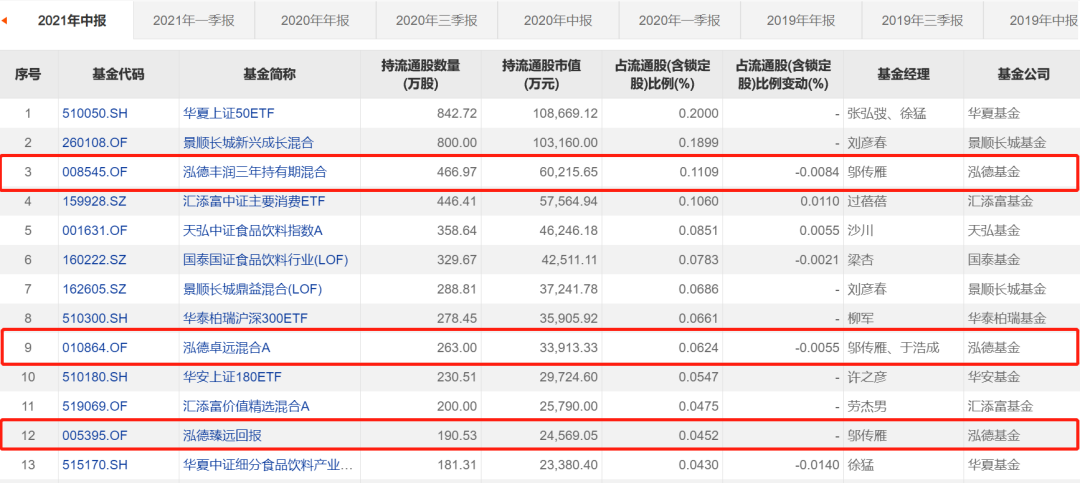The height and width of the screenshot is (483, 1080).
Task: Switch to the 2019年三季报 tab
Action: point(922,19)
